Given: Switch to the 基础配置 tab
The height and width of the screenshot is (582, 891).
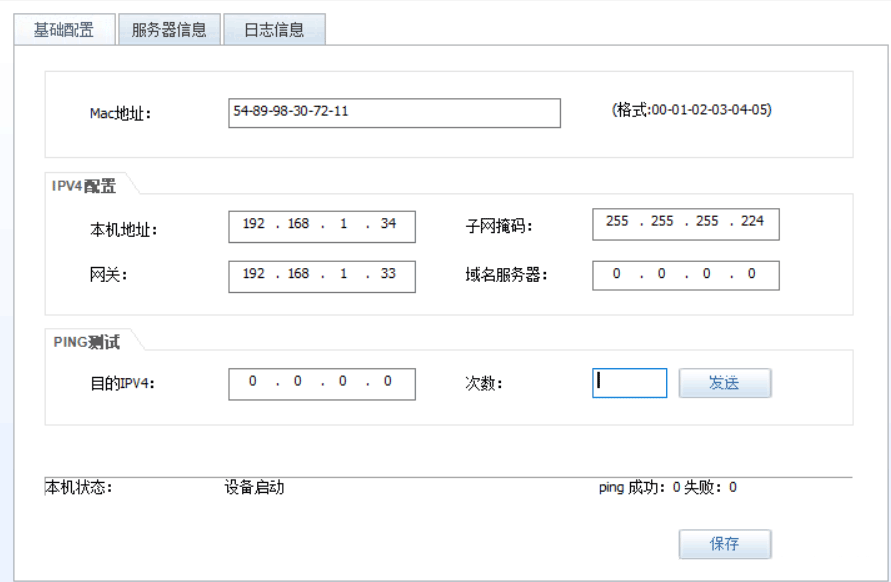Looking at the screenshot, I should coord(64,30).
